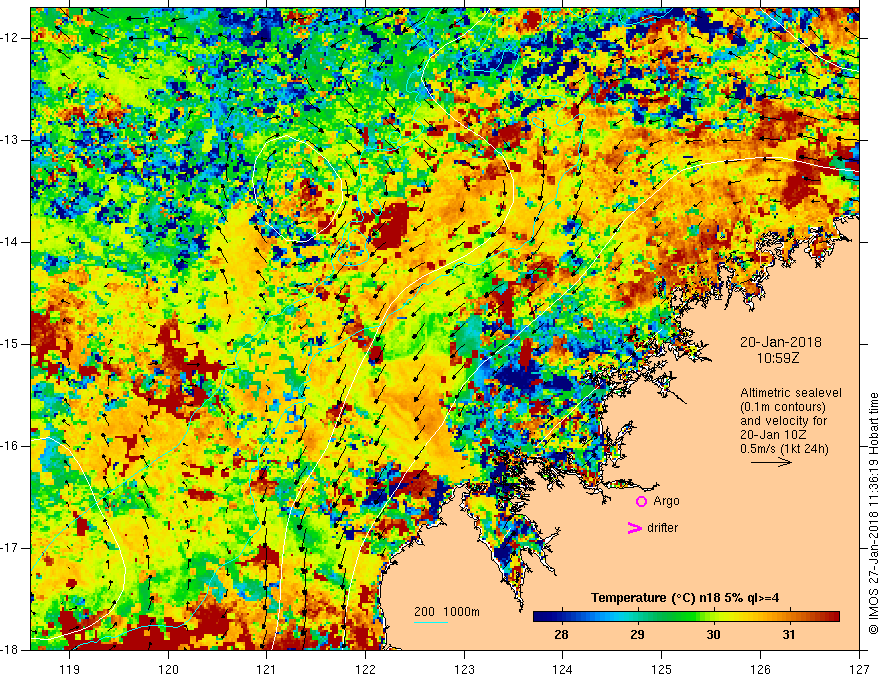The image size is (880, 680).
Task: Click the -14 latitude axis label
Action: tap(10, 242)
